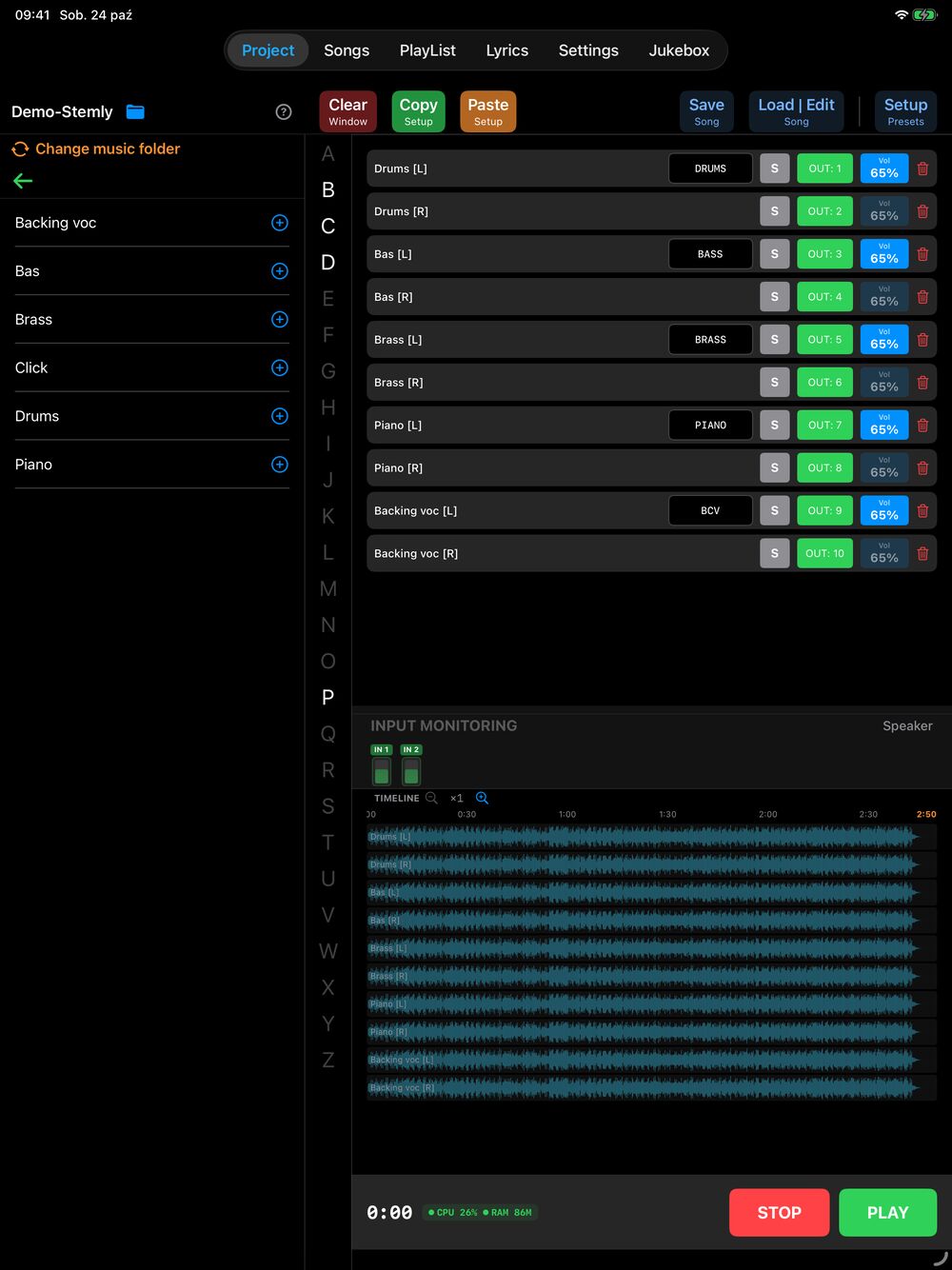Click the green PLAY button
Screen dimensions: 952x1270
887,1212
